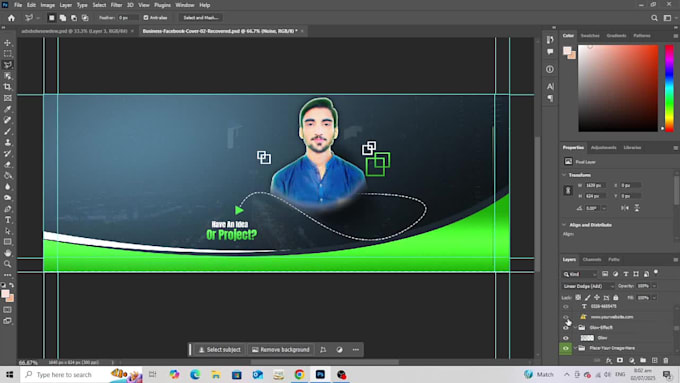This screenshot has height=383, width=680.
Task: Click the Select and Mask button
Action: [x=200, y=18]
